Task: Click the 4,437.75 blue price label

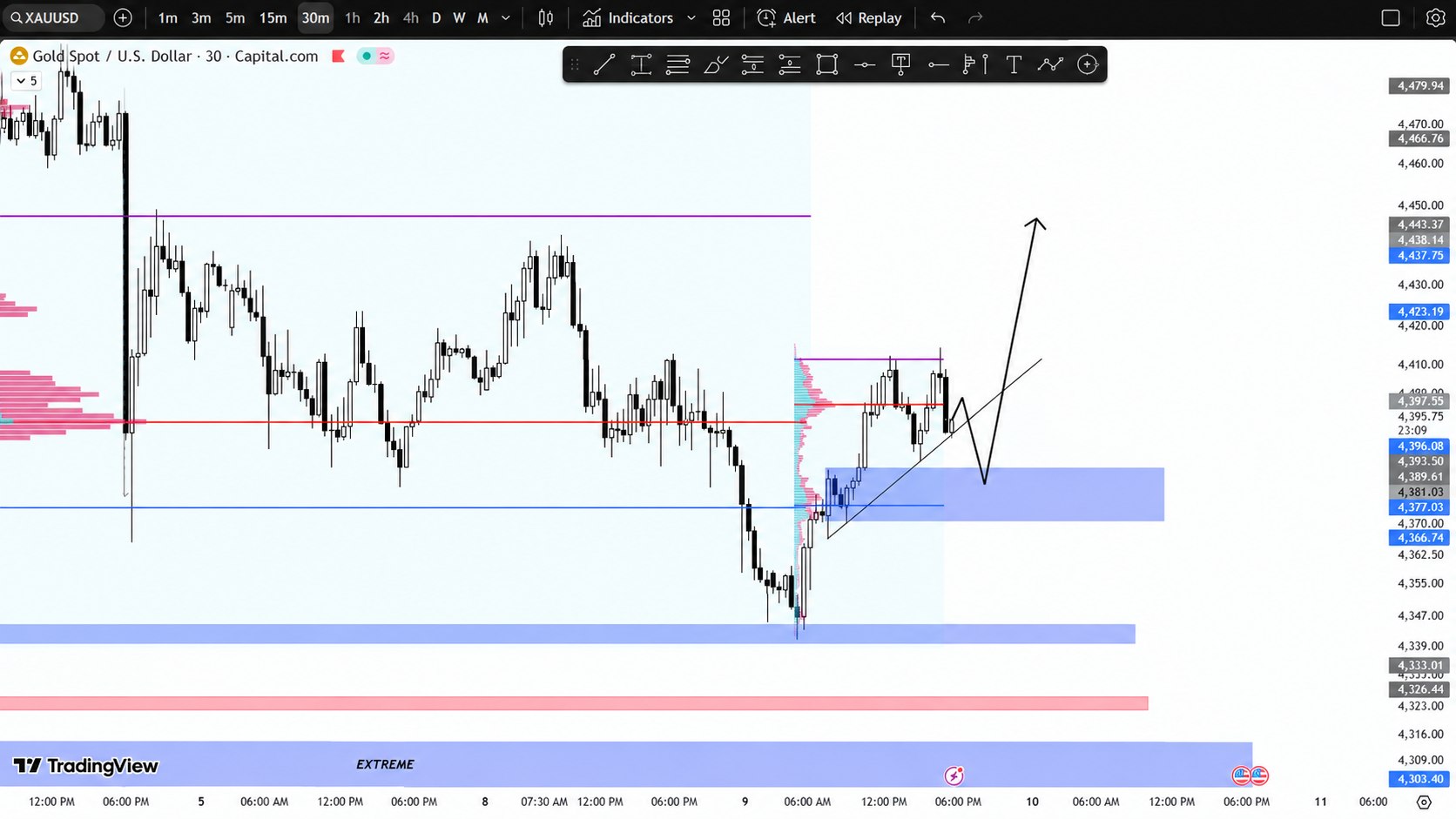Action: (x=1420, y=256)
